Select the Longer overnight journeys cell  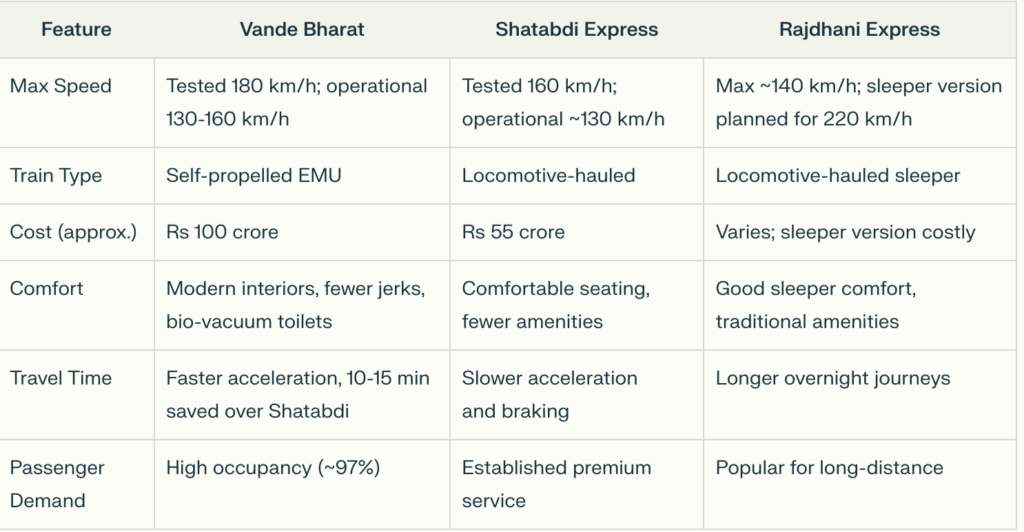tap(833, 378)
